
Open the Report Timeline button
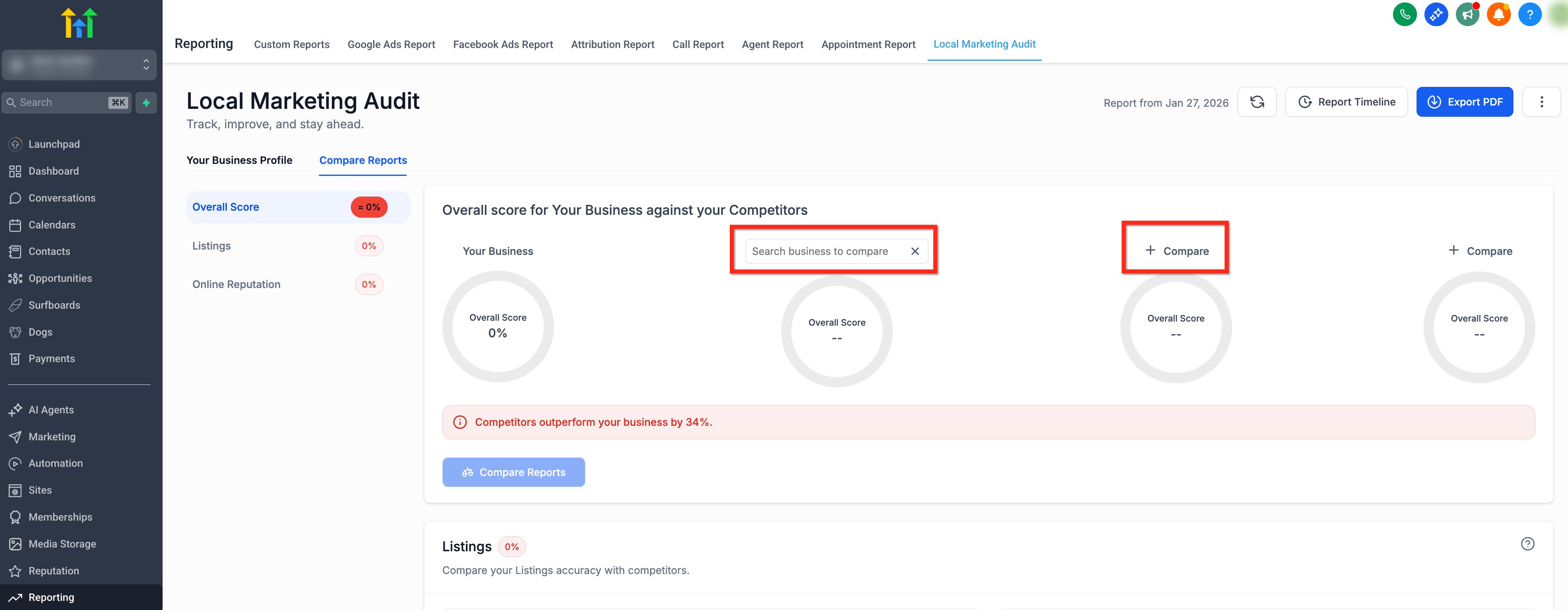pos(1346,102)
